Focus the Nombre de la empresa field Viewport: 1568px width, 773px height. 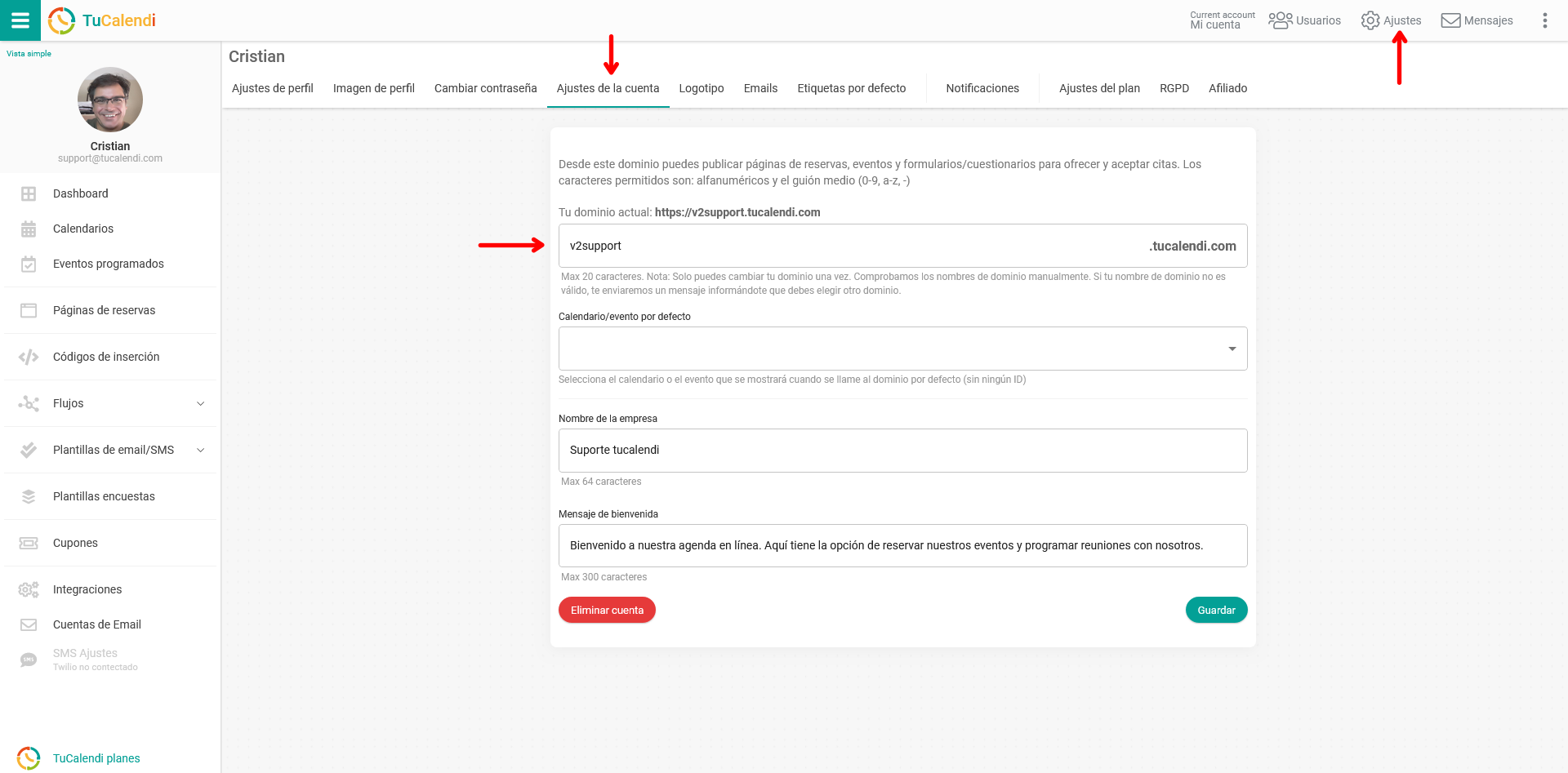902,451
